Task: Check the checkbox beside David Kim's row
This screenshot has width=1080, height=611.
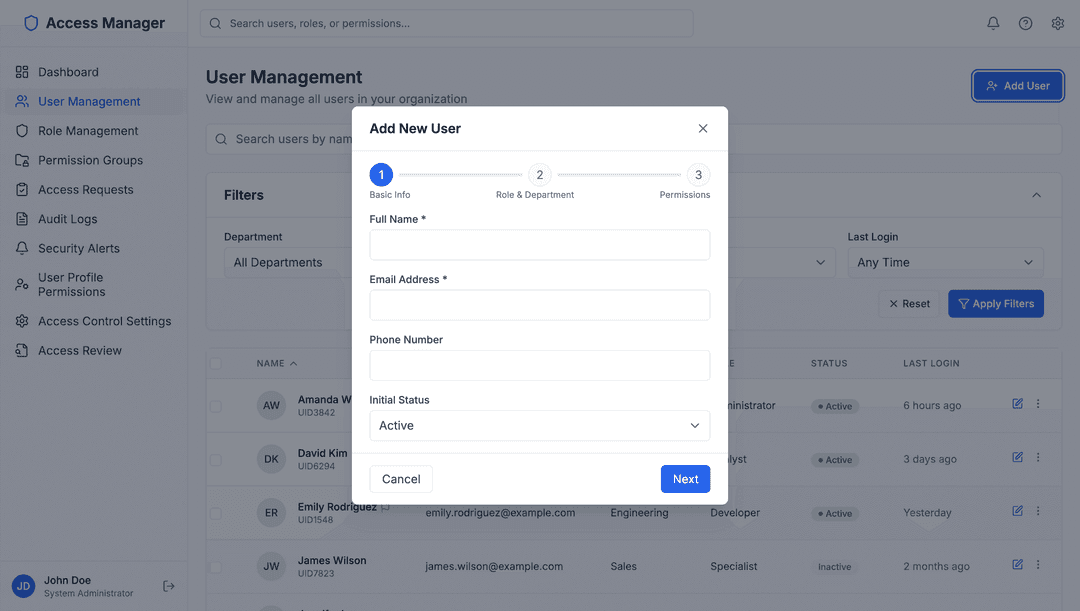Action: click(x=217, y=458)
